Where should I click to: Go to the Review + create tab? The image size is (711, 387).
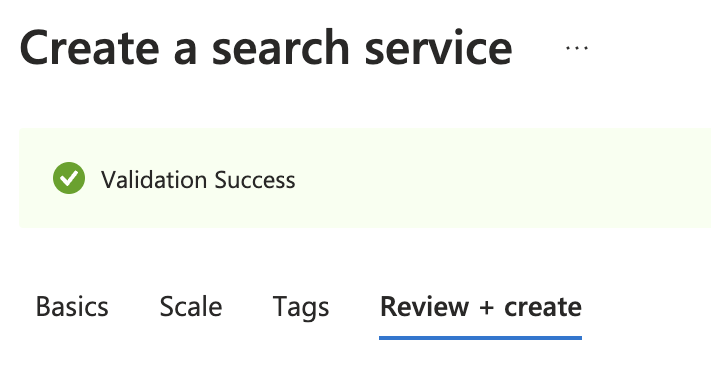coord(481,307)
